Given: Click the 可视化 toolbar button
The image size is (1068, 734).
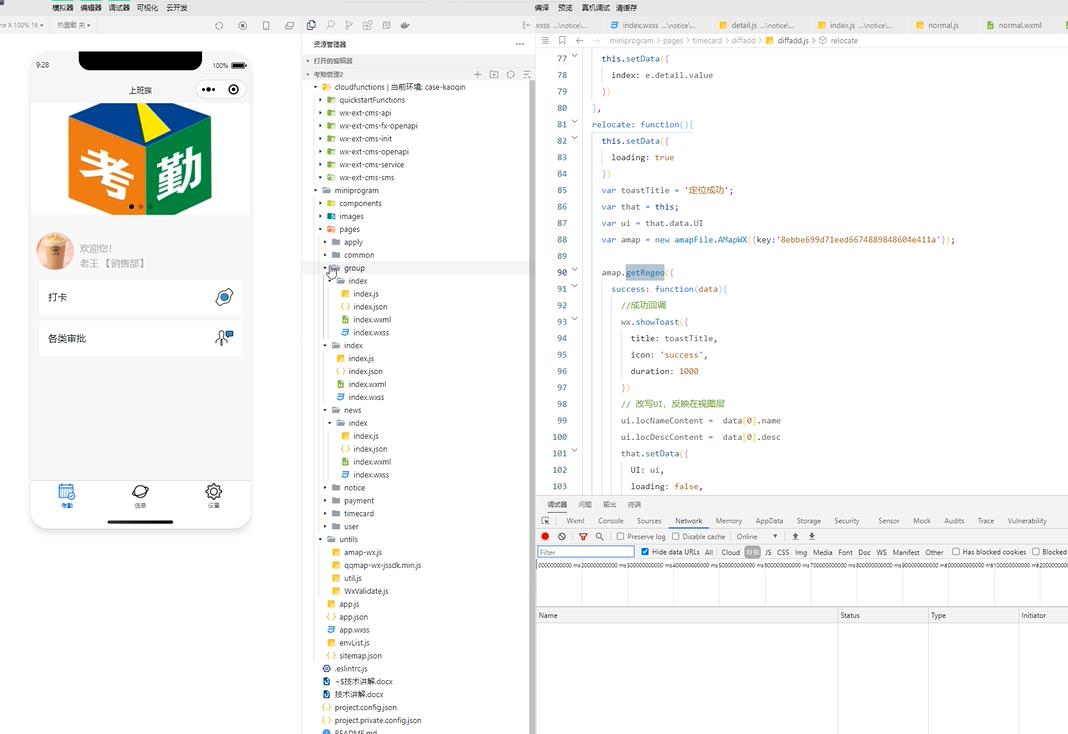Looking at the screenshot, I should click(147, 7).
